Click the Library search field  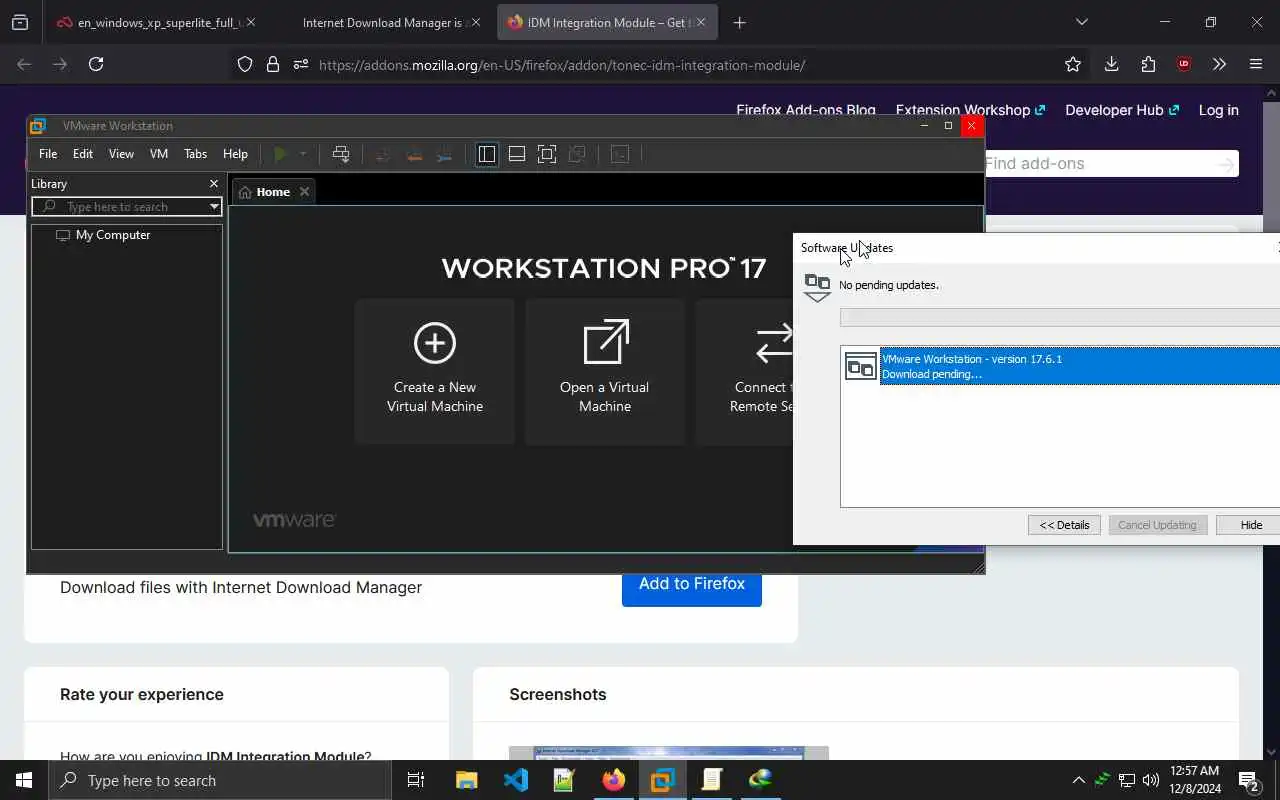click(127, 207)
